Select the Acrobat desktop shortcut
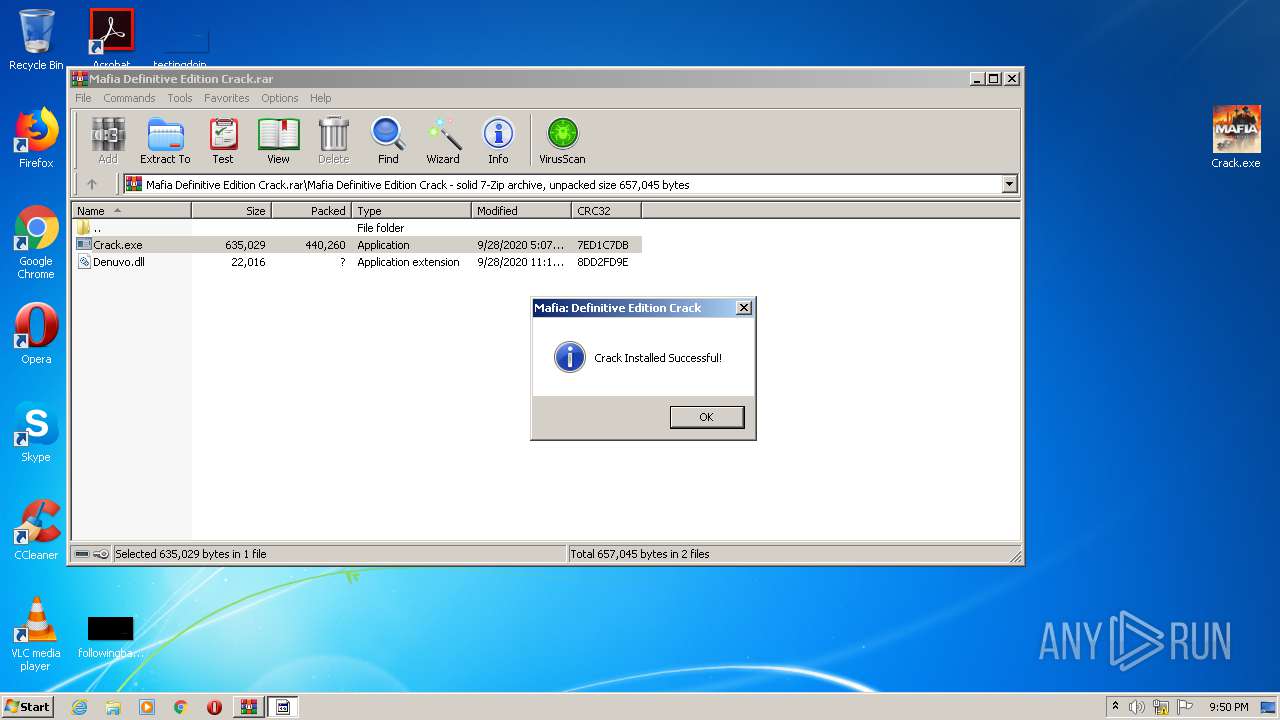1280x720 pixels. pyautogui.click(x=112, y=38)
